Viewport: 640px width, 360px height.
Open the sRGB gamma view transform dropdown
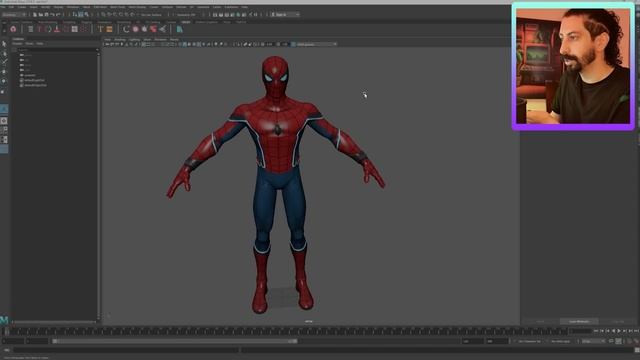(317, 44)
